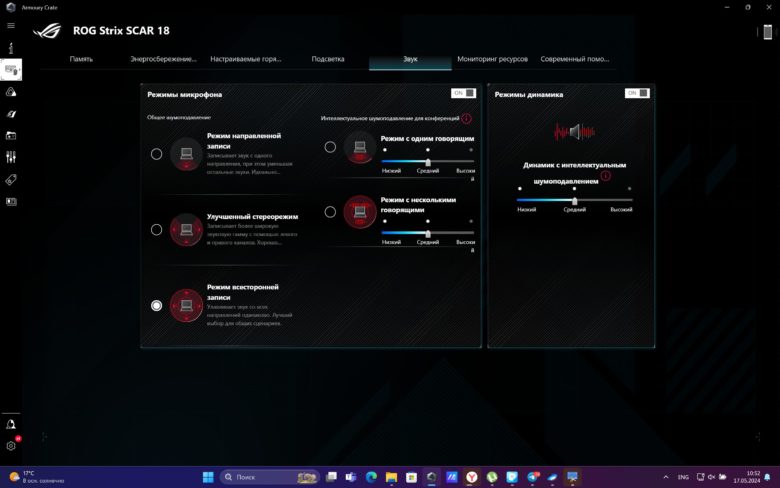Image resolution: width=780 pixels, height=488 pixels.
Task: Open uTorrent from the taskbar
Action: [492, 477]
